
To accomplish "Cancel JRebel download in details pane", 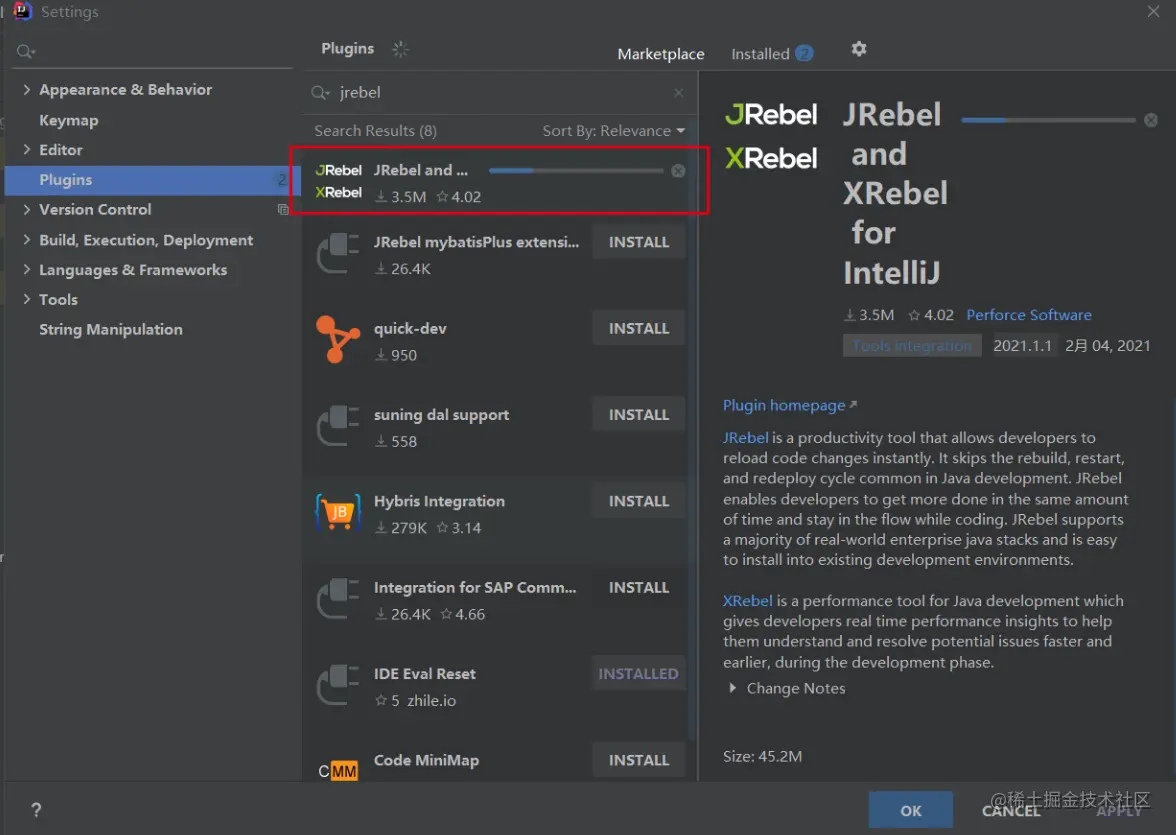I will pos(1150,120).
